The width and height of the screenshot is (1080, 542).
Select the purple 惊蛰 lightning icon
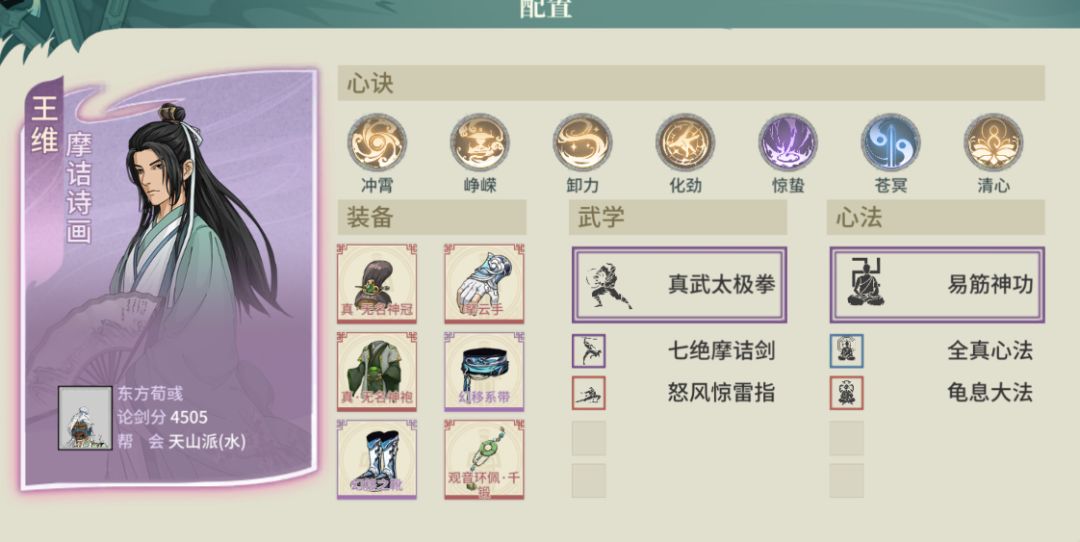click(788, 143)
